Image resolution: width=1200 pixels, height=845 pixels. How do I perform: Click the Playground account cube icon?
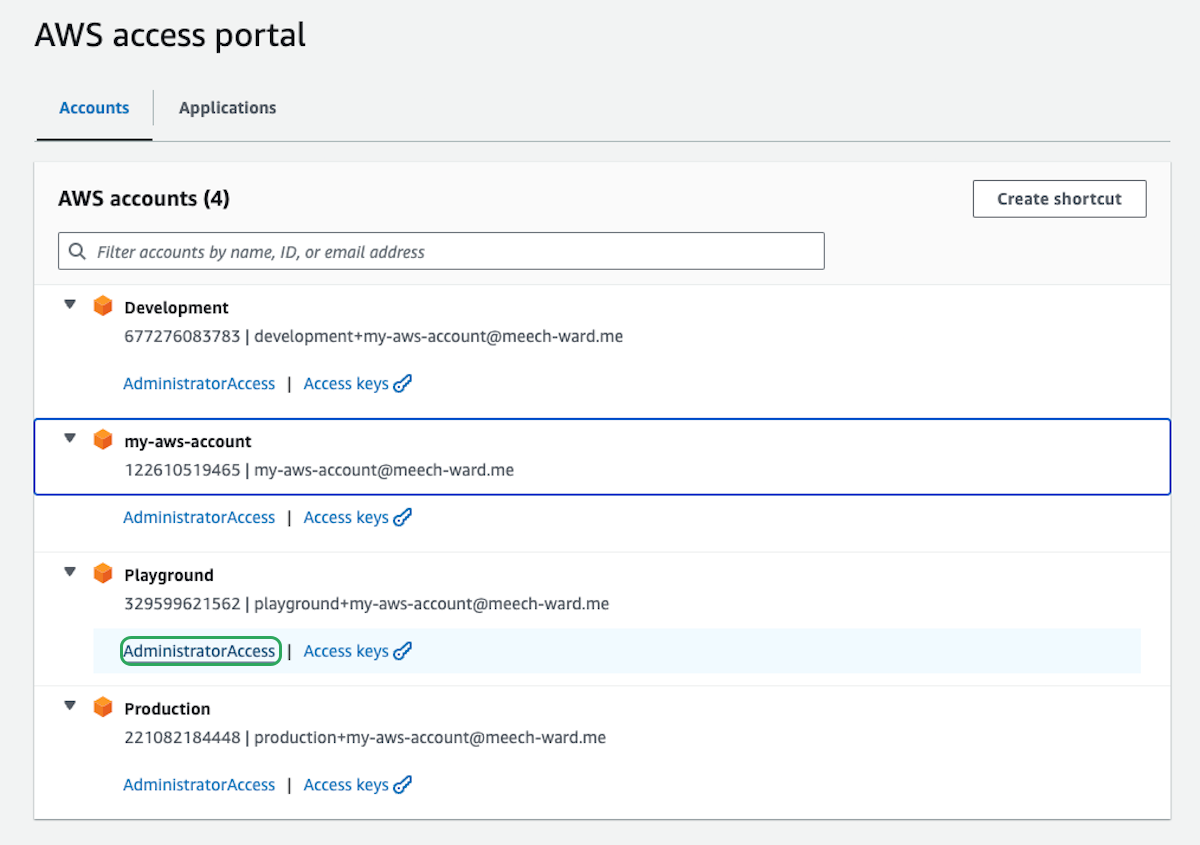point(103,574)
